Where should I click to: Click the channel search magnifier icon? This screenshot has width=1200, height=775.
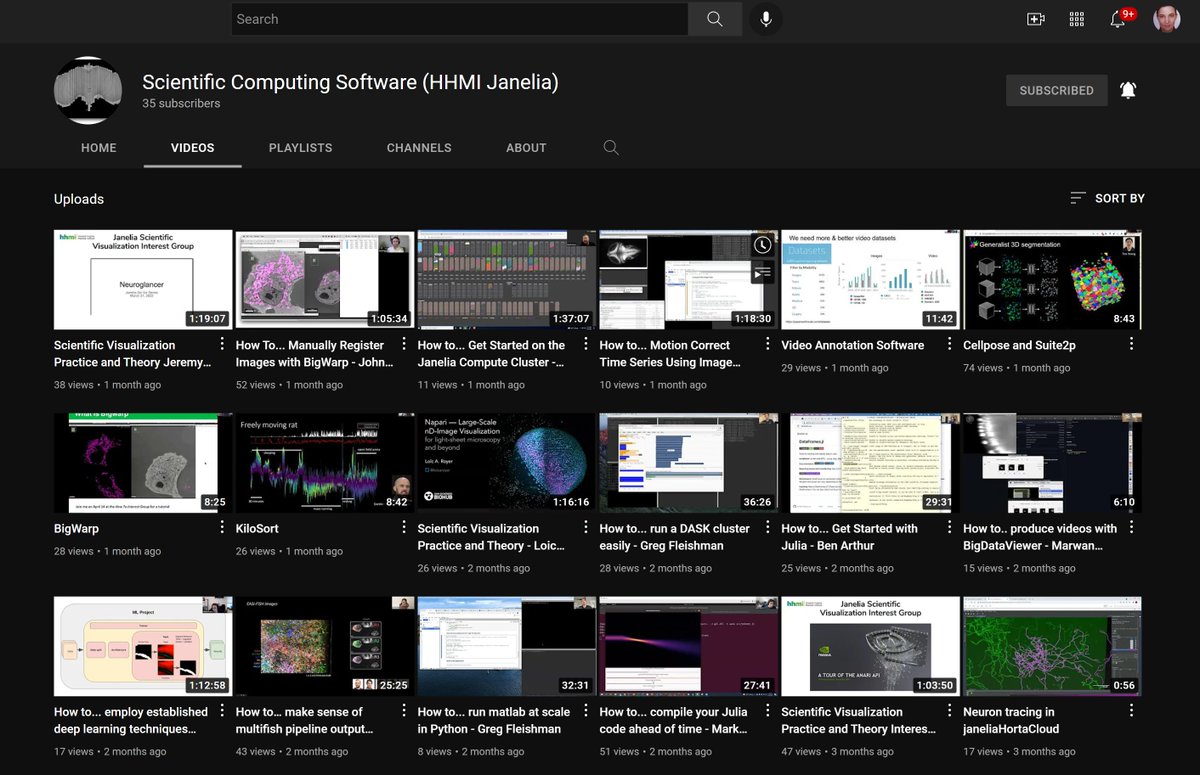tap(611, 148)
